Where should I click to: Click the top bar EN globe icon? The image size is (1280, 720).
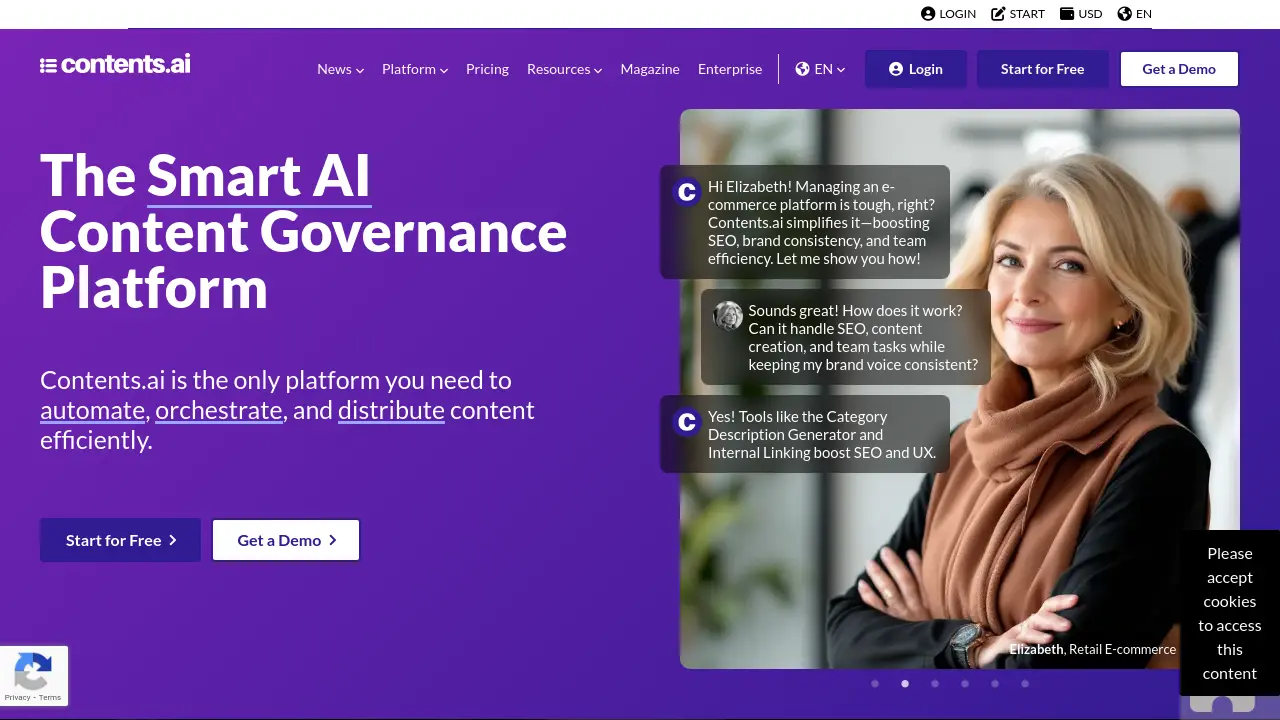pos(1125,14)
